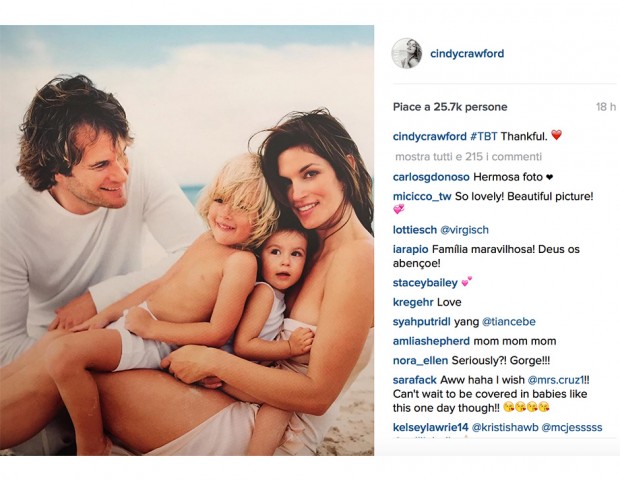This screenshot has width=620, height=481.
Task: View amliashepherd's profile
Action: tap(431, 341)
